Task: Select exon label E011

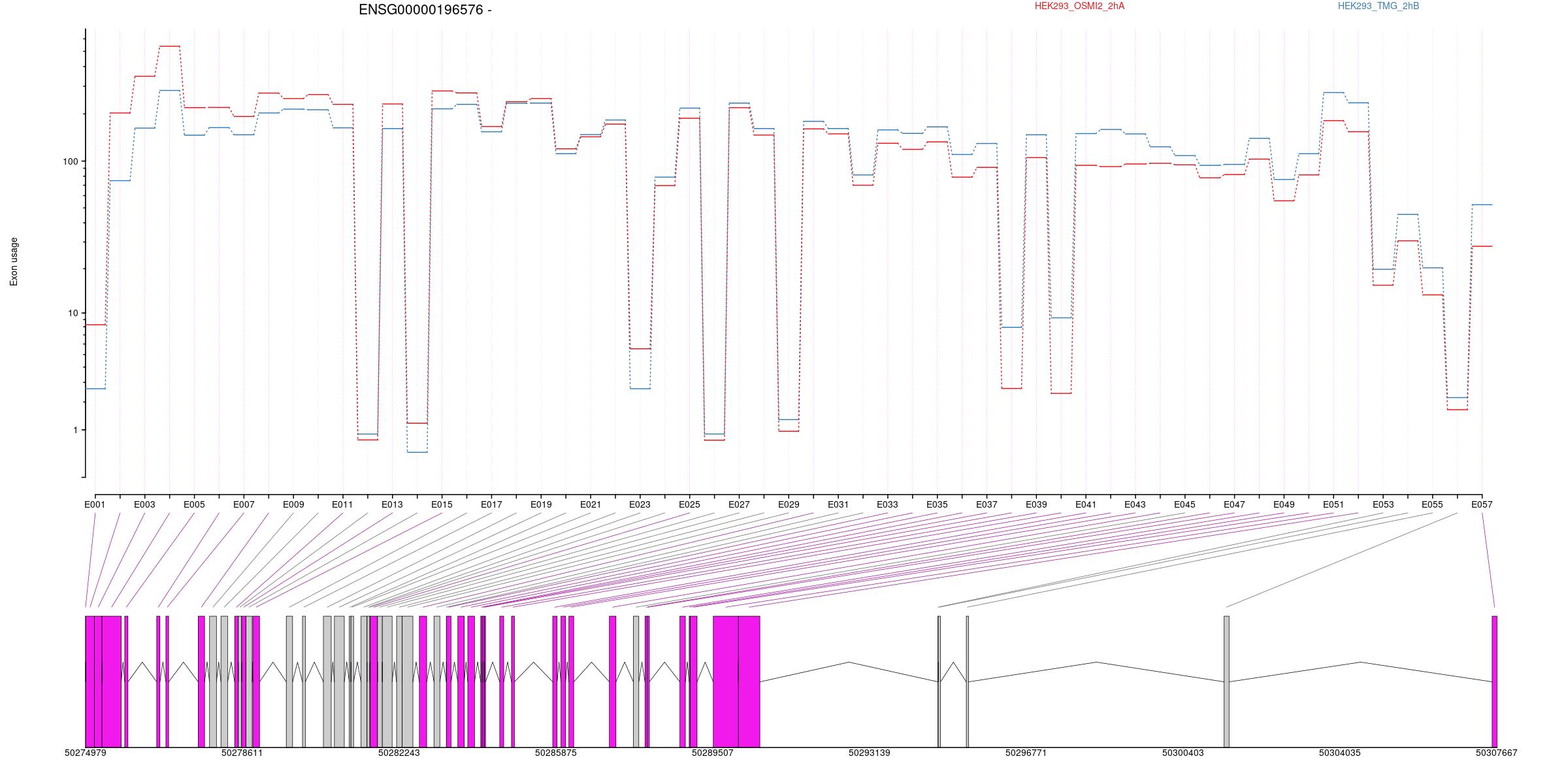Action: pyautogui.click(x=342, y=504)
